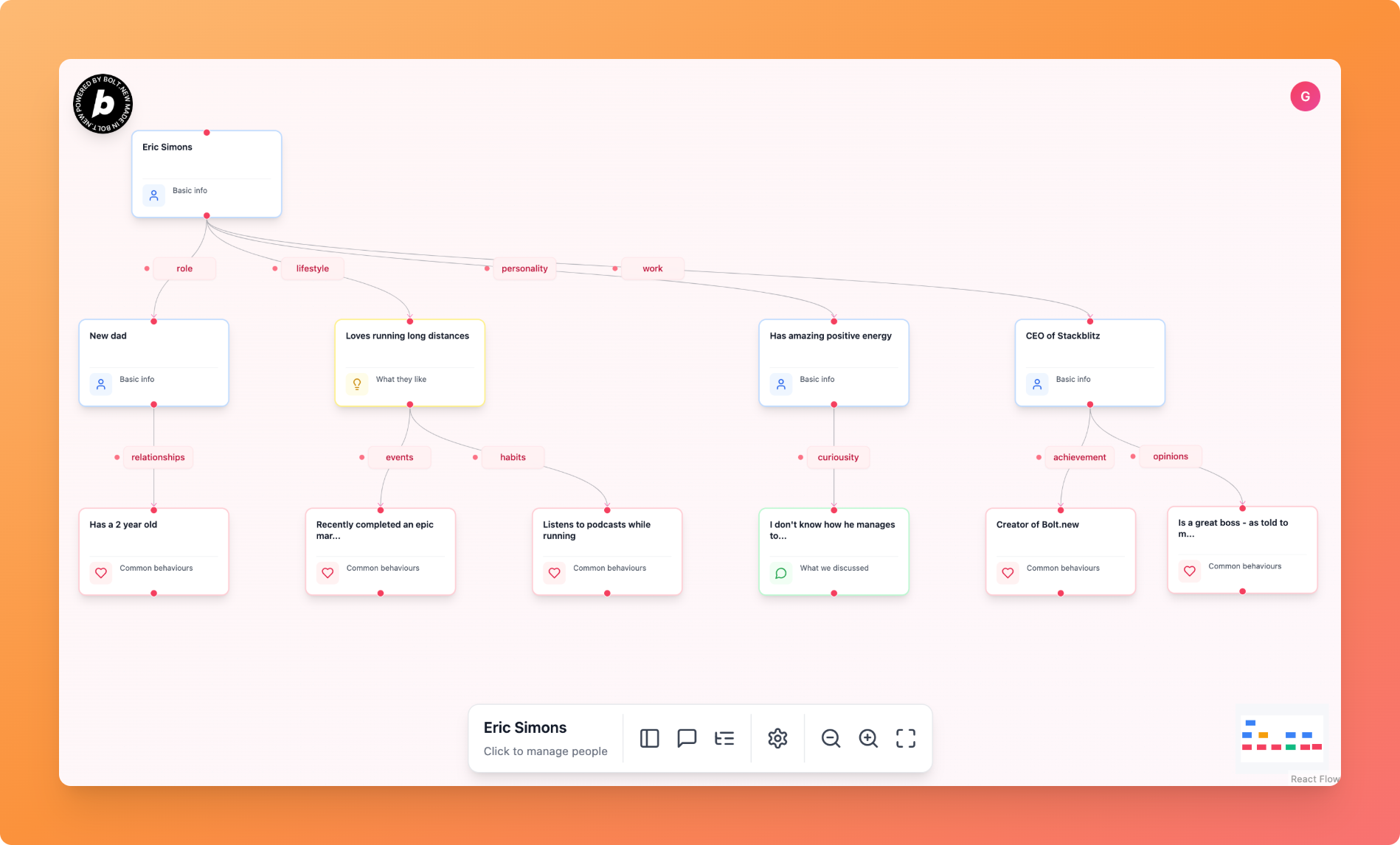
Task: Click the lightbulb icon on 'Loves running long distances'
Action: [357, 383]
